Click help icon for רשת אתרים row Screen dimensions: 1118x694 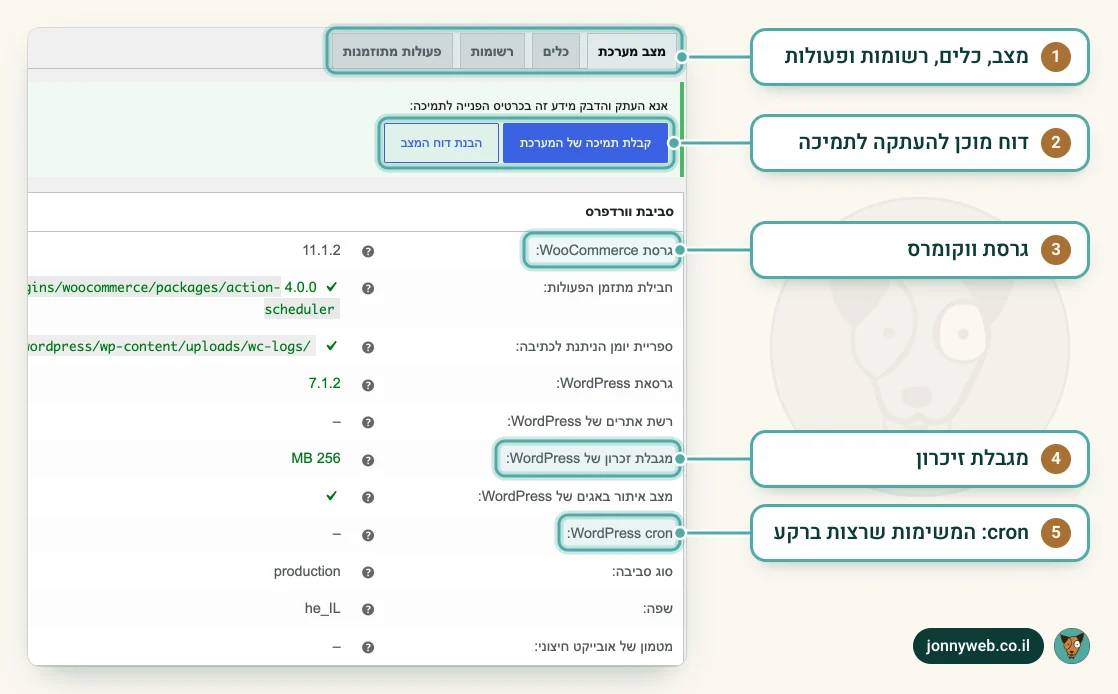click(x=368, y=422)
